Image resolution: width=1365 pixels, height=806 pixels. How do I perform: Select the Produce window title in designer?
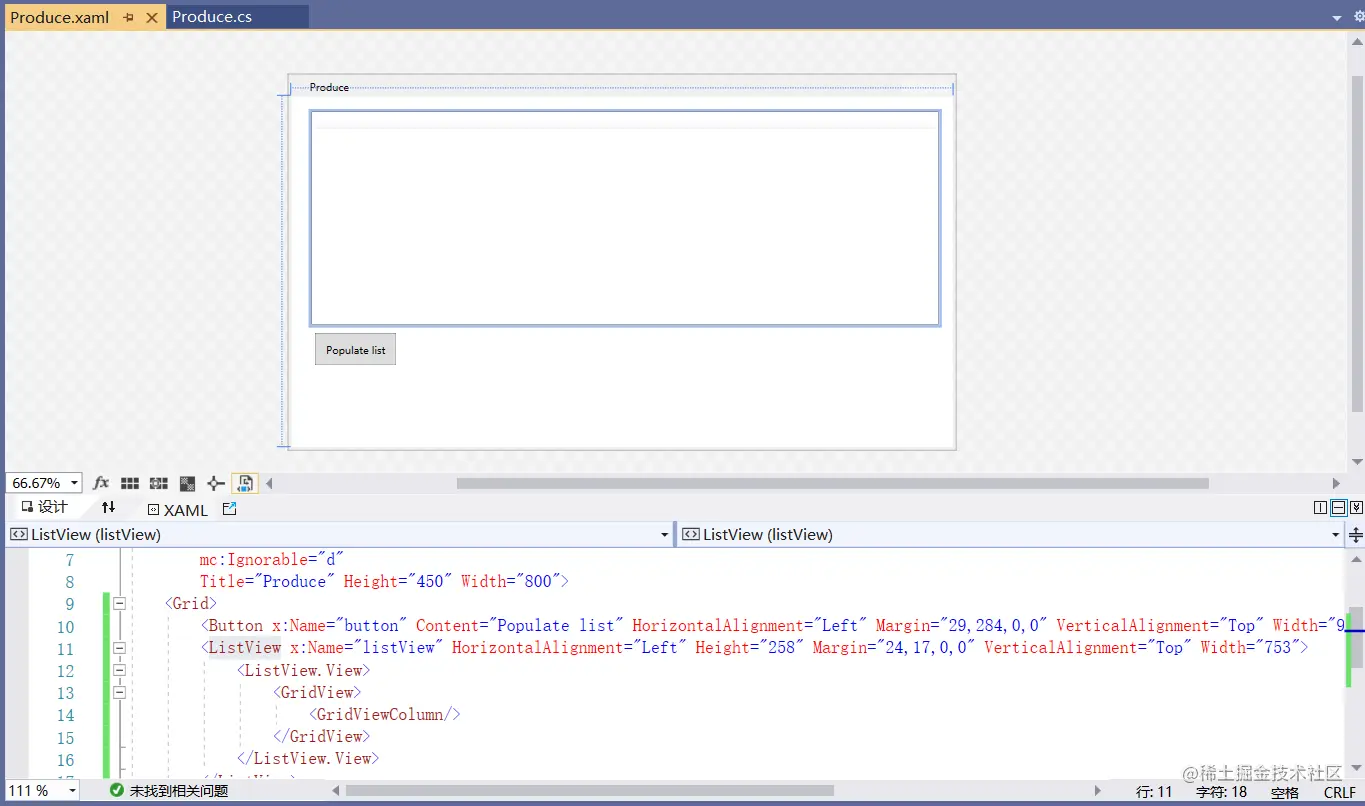[x=329, y=87]
